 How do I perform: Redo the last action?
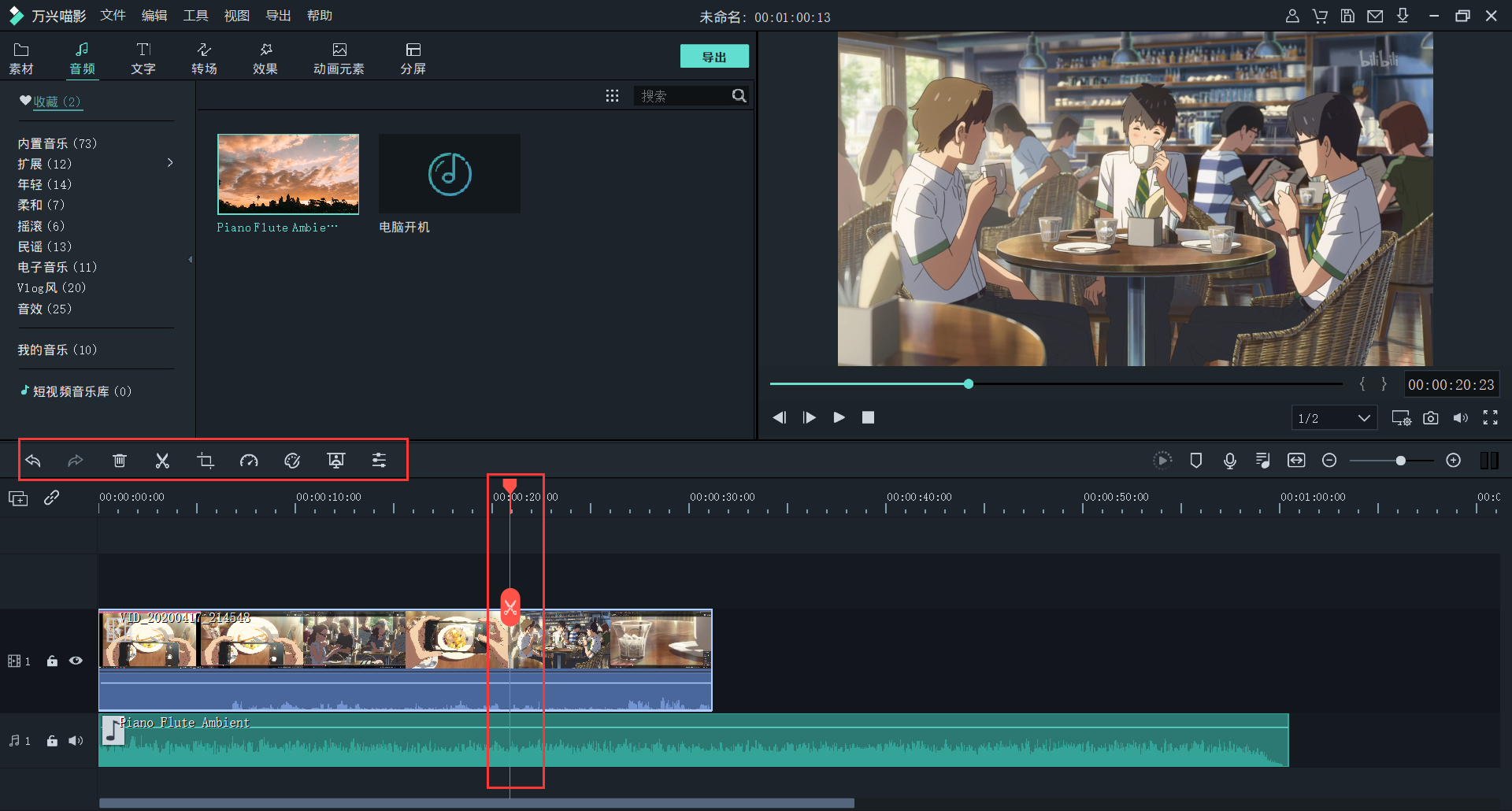[x=76, y=461]
